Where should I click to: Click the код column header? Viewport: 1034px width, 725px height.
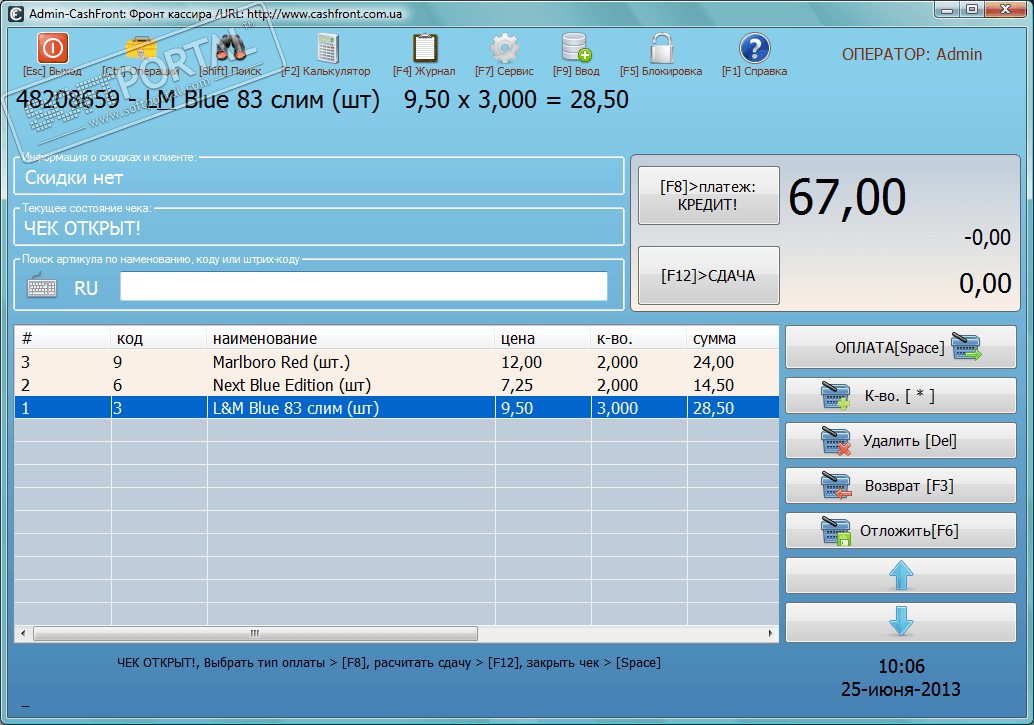click(x=158, y=338)
